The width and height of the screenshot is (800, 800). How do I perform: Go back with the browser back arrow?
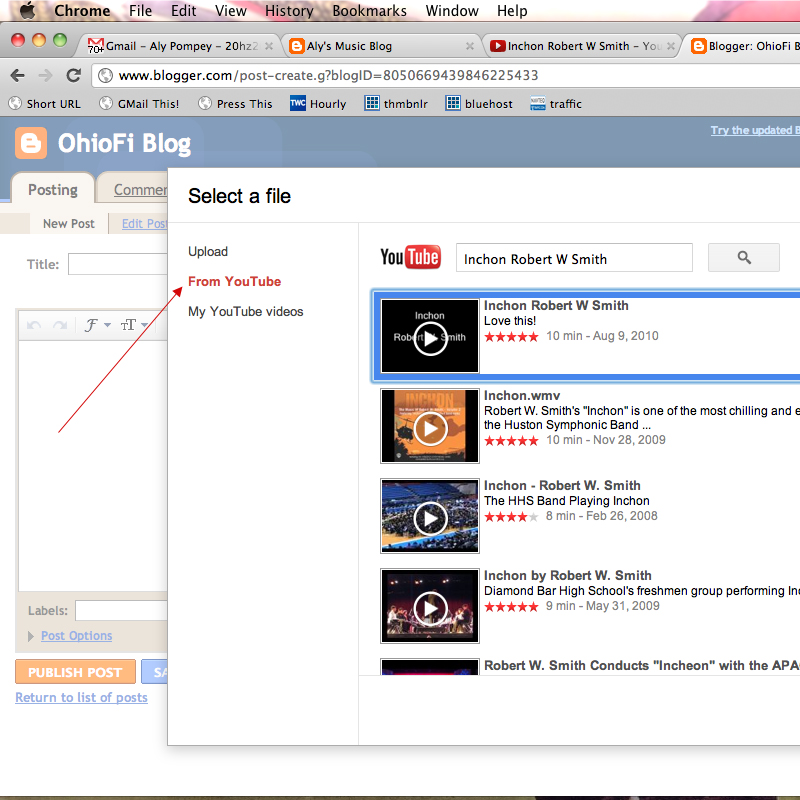click(x=17, y=76)
